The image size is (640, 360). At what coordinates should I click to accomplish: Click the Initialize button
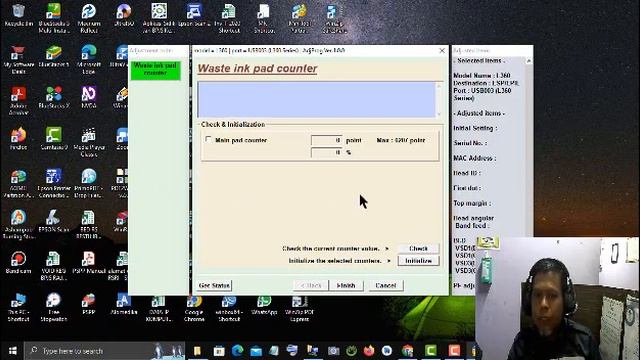coord(418,260)
